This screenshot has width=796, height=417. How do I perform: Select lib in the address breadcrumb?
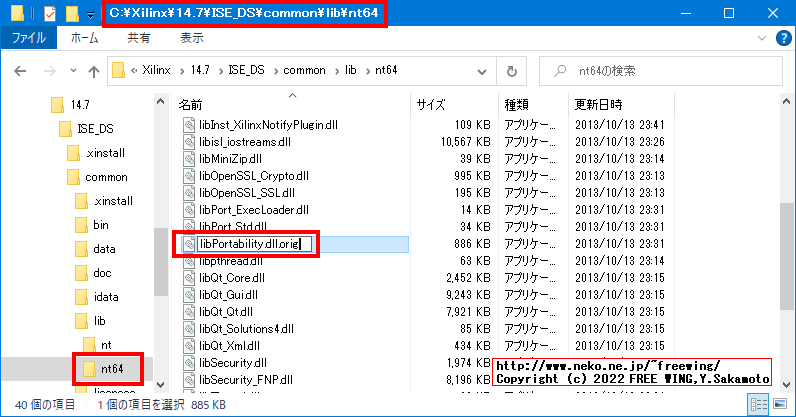pyautogui.click(x=351, y=70)
